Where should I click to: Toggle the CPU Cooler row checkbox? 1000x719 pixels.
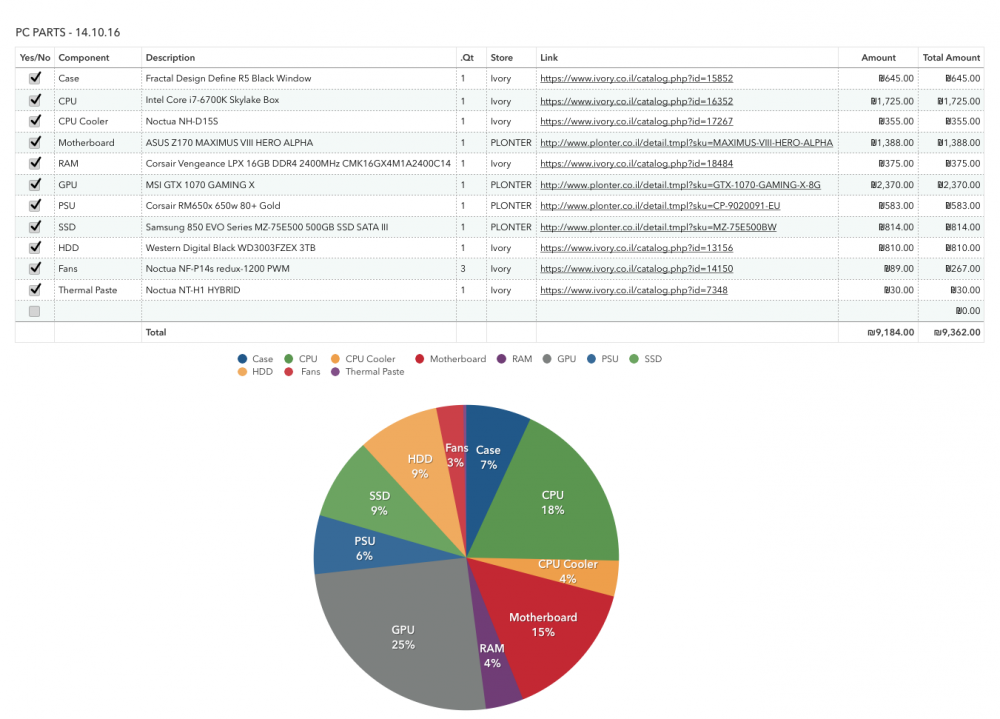coord(35,121)
